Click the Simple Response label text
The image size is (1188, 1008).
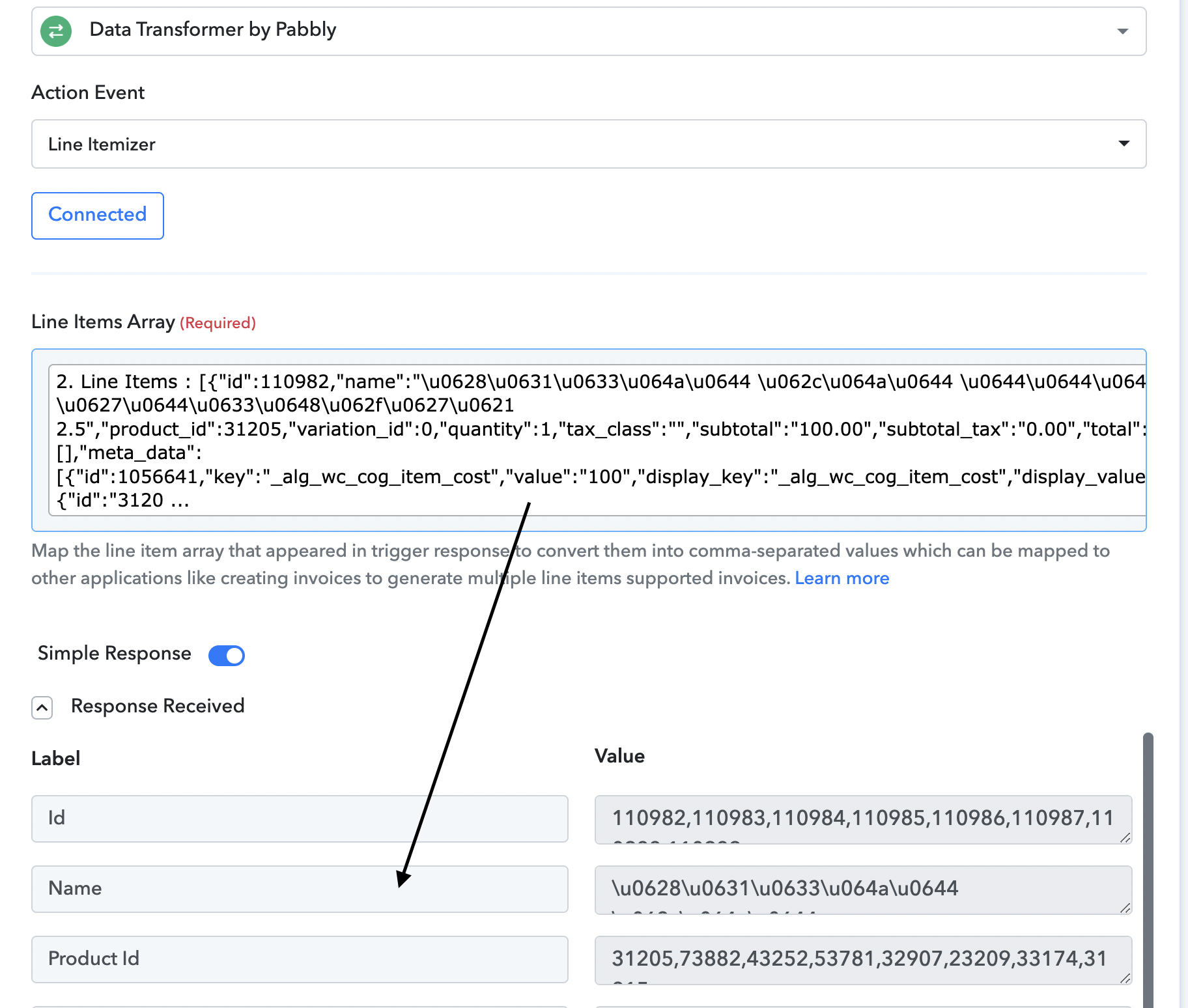tap(115, 653)
